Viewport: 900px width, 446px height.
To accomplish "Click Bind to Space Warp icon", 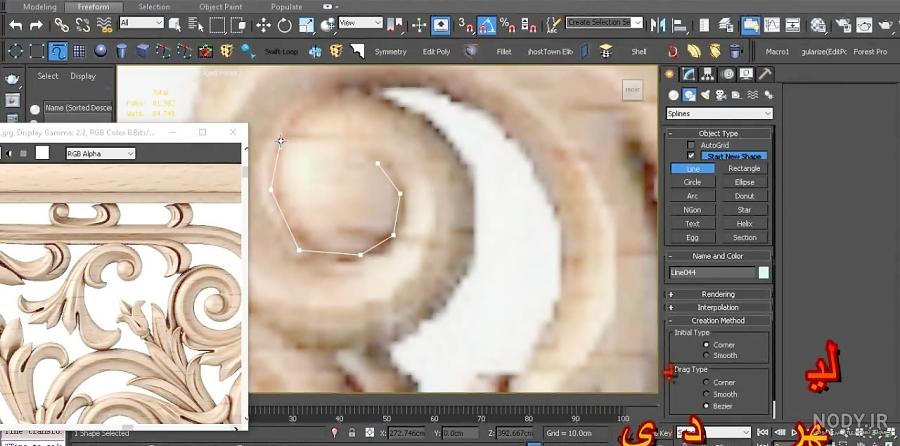I will [104, 25].
